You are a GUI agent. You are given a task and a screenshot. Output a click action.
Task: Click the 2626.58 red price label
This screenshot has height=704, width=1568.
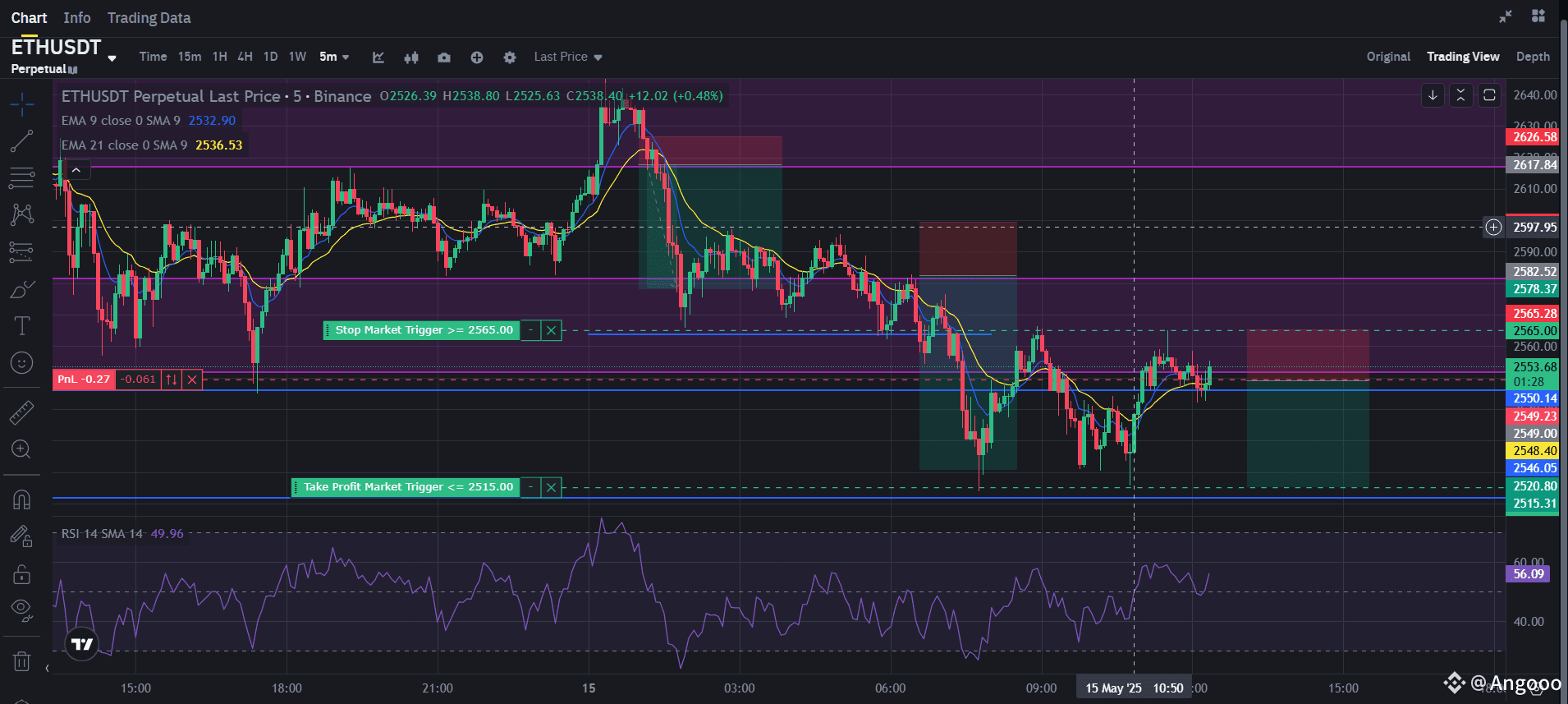pos(1533,137)
